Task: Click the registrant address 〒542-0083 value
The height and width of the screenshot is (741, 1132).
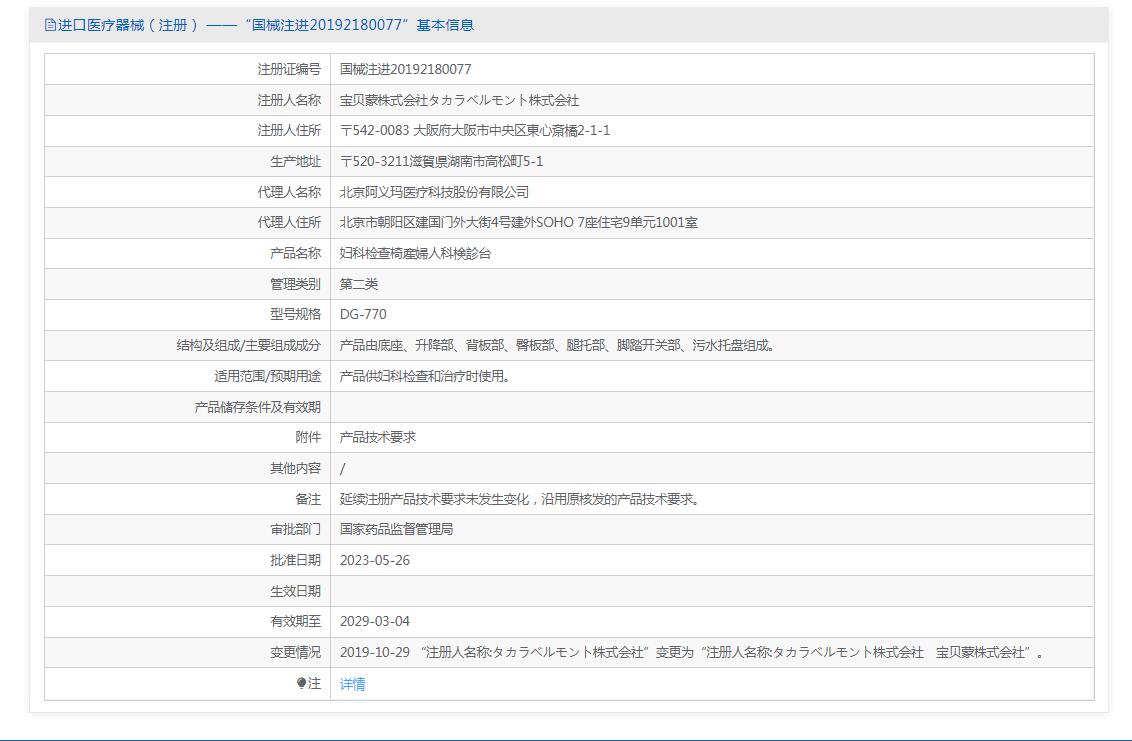Action: click(474, 131)
